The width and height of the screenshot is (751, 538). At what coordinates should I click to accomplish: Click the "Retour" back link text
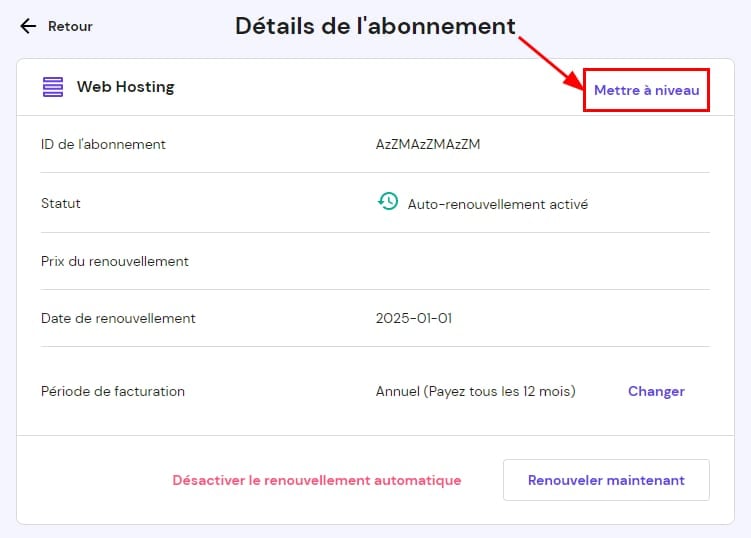point(70,26)
